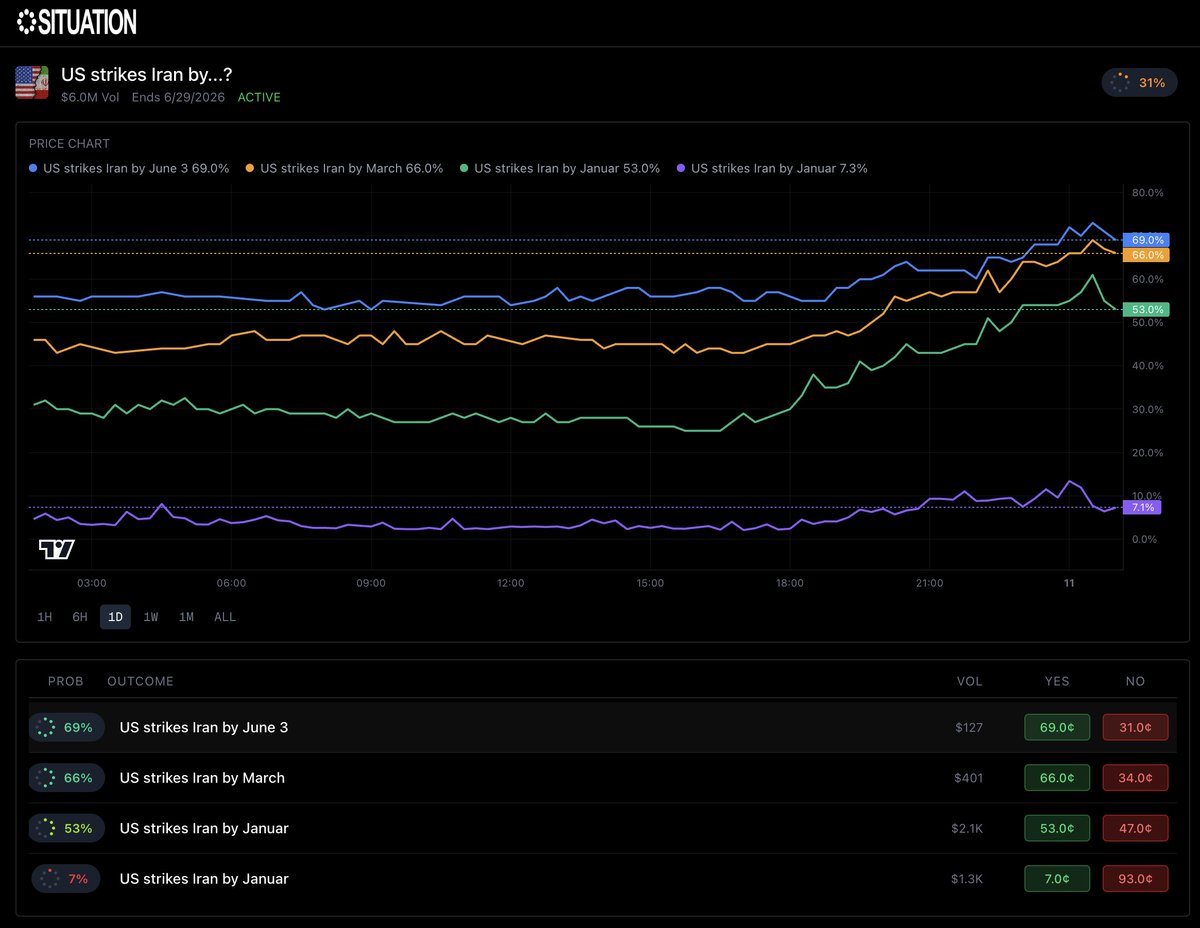Buy NO at 34.0¢ for March
Viewport: 1200px width, 928px height.
1135,777
